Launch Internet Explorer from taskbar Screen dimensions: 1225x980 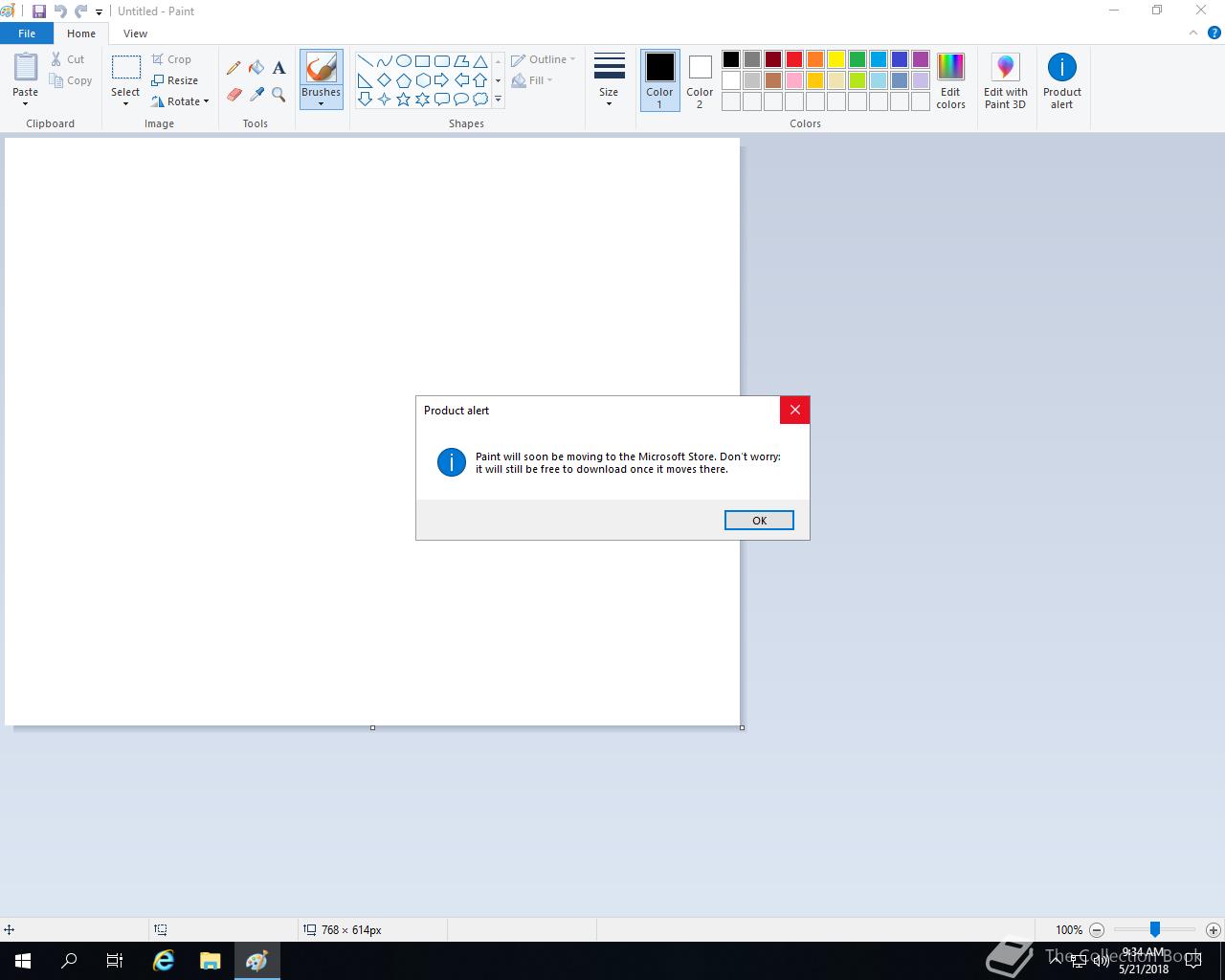[164, 961]
